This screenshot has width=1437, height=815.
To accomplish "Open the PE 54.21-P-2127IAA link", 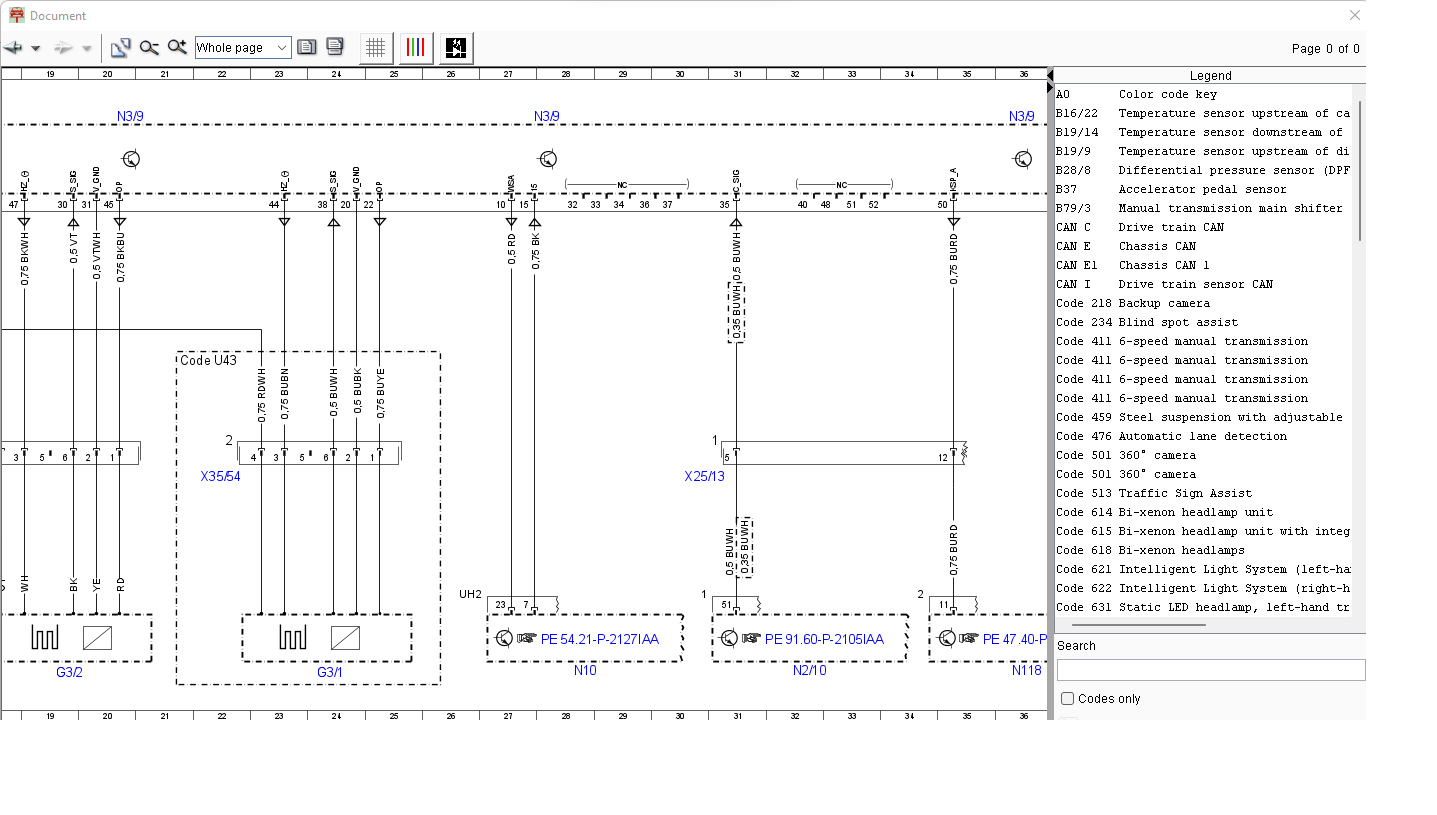I will pyautogui.click(x=599, y=639).
